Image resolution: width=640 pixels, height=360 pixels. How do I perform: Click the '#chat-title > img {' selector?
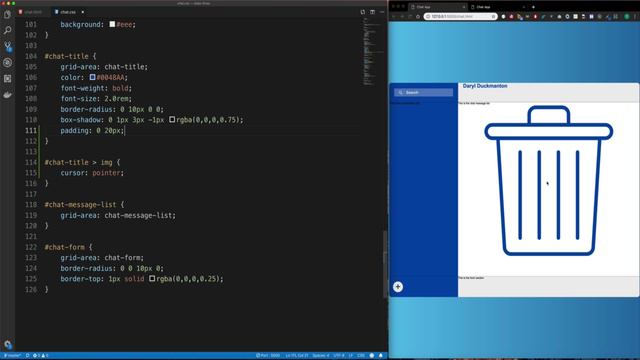(x=82, y=162)
